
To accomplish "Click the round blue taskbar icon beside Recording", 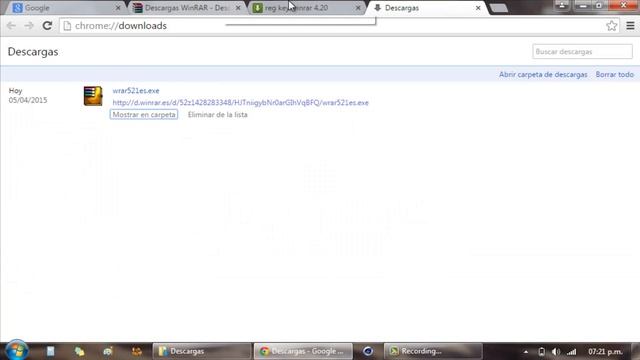I will (x=368, y=351).
